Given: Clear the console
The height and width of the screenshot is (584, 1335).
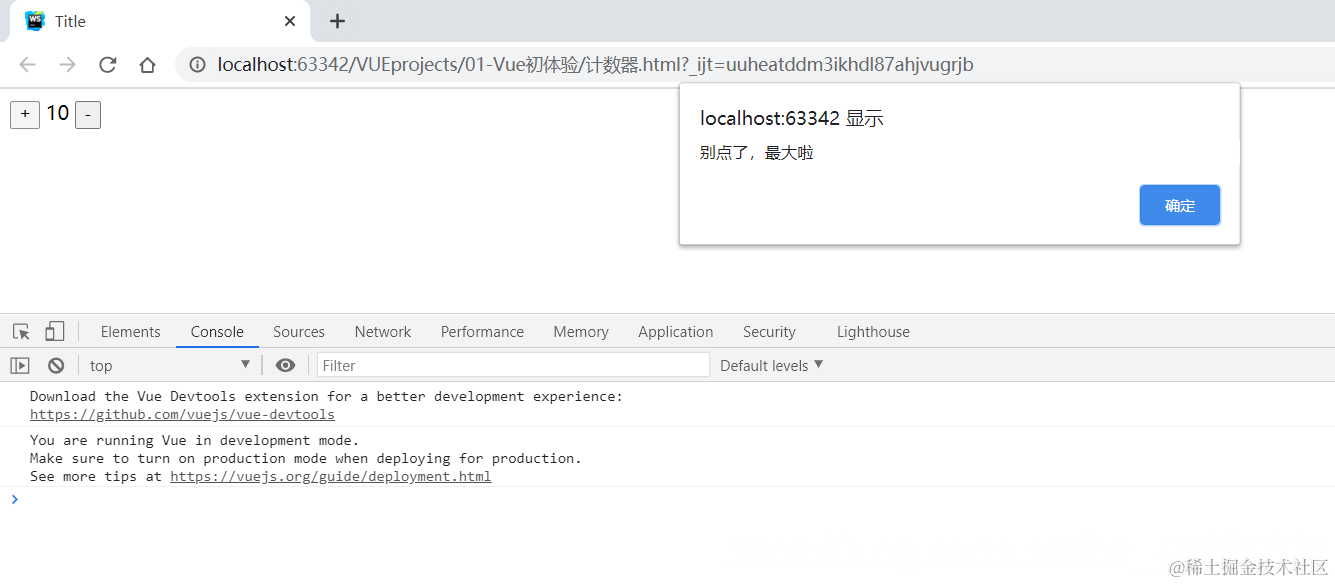Looking at the screenshot, I should pyautogui.click(x=56, y=365).
